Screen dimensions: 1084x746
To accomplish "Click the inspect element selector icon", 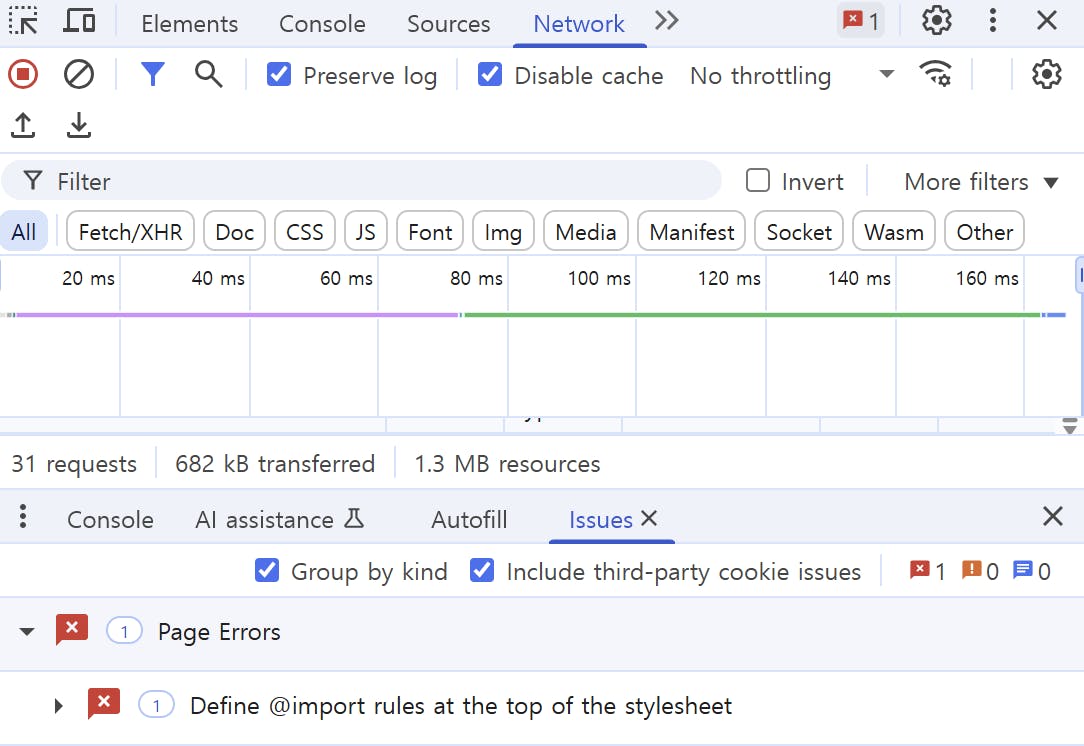I will [23, 21].
